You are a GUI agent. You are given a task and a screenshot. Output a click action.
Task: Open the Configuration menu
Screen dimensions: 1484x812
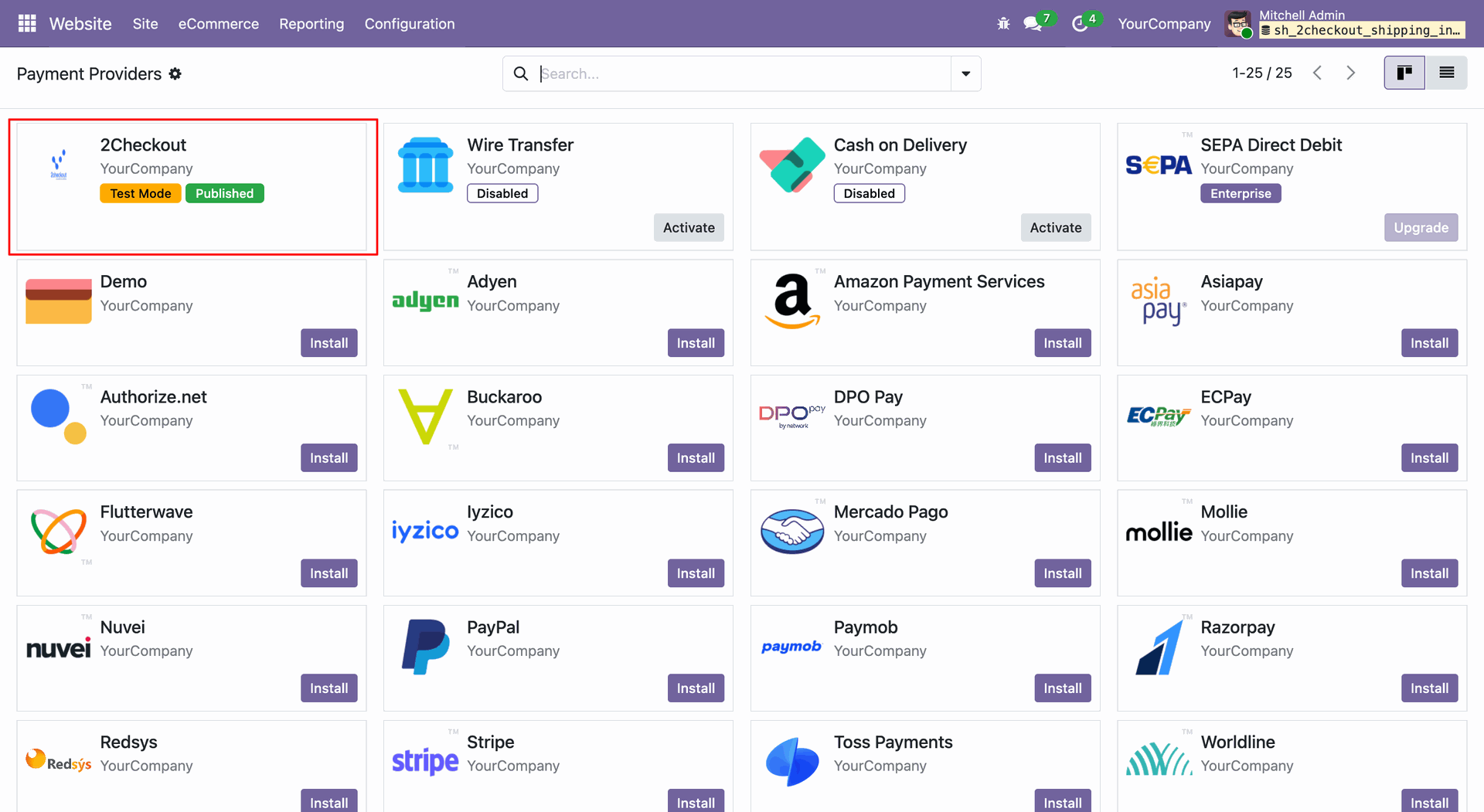410,24
